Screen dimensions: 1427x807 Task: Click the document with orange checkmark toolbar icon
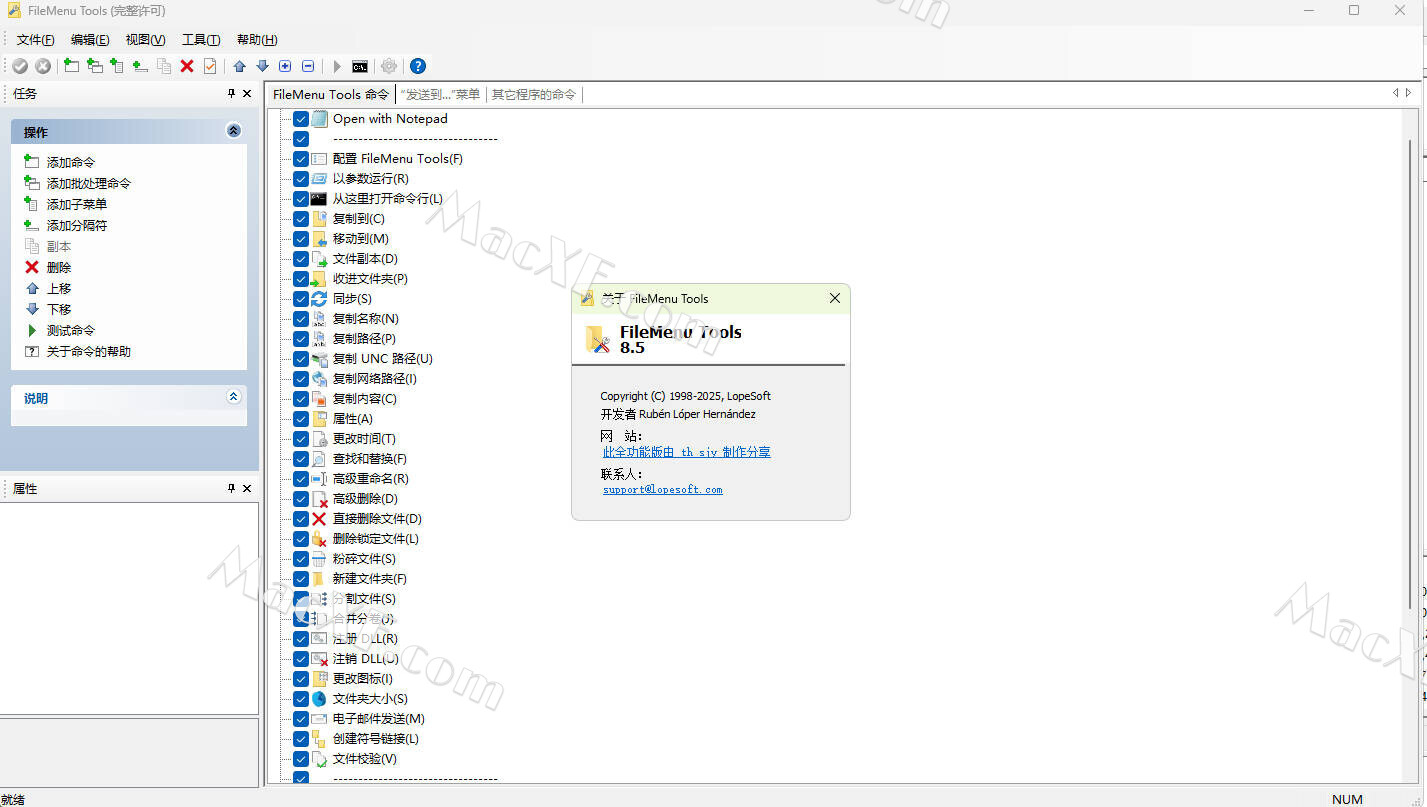pyautogui.click(x=210, y=66)
